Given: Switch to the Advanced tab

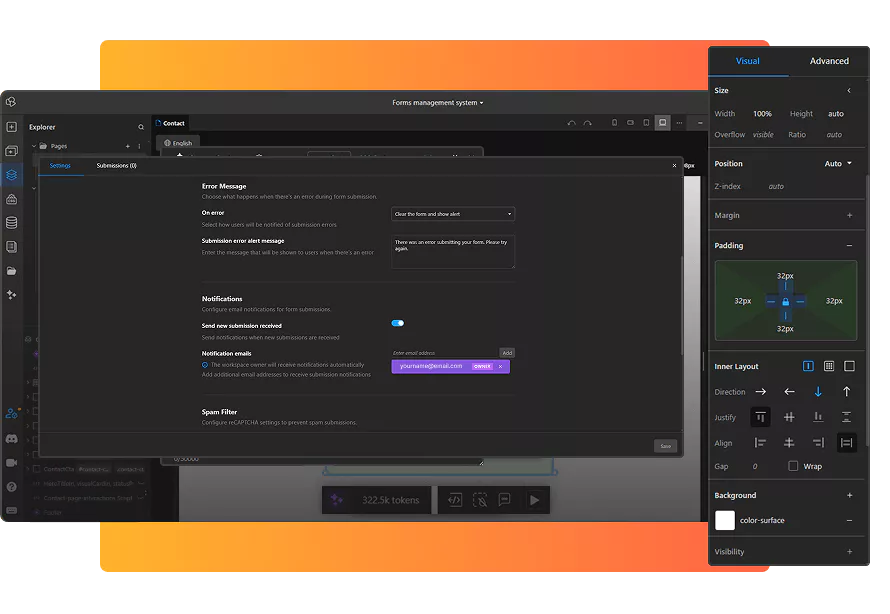Looking at the screenshot, I should coord(829,61).
